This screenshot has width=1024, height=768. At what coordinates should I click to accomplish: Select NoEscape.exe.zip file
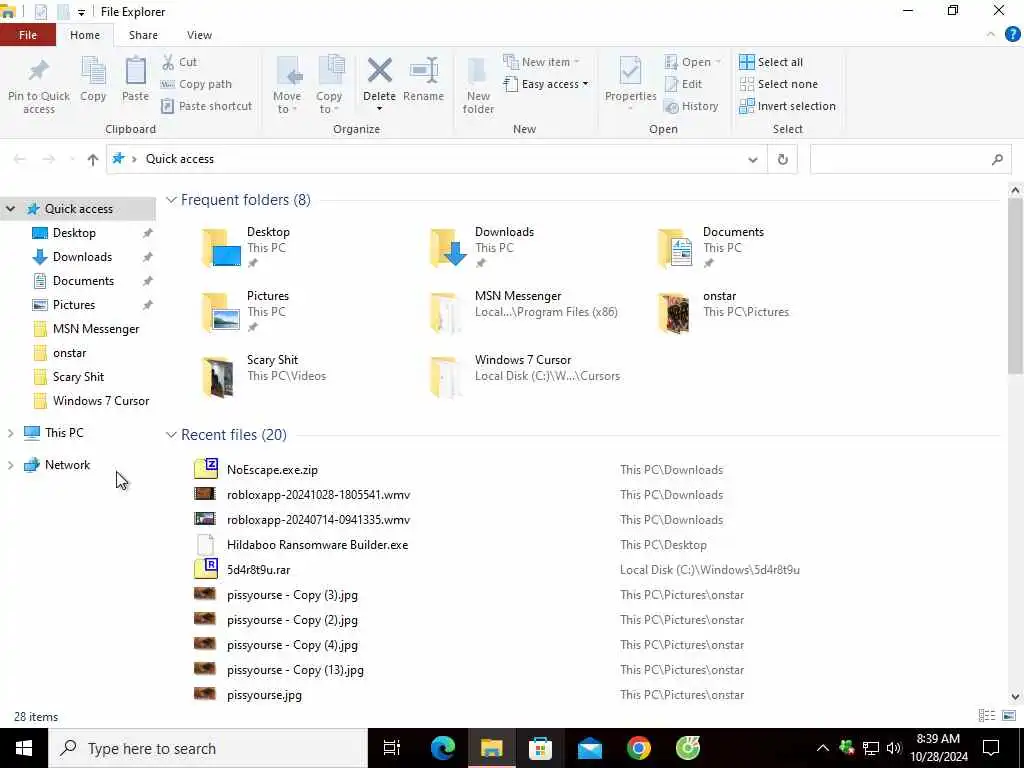(x=272, y=470)
